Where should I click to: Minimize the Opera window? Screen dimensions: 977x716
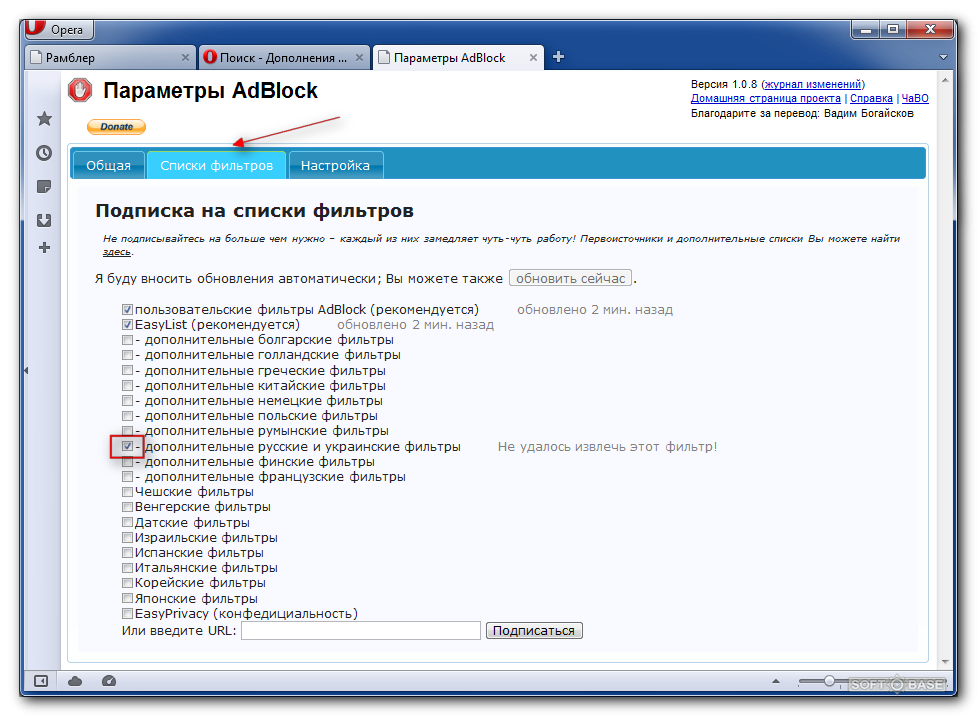tap(865, 29)
